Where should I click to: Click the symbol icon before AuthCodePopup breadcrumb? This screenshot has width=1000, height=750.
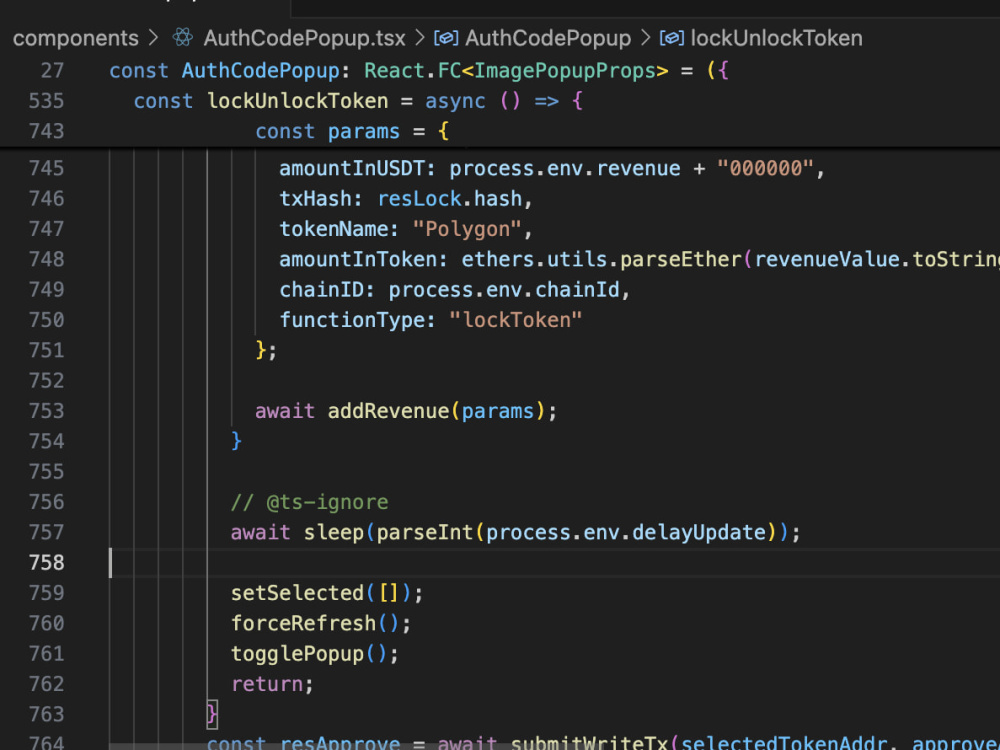pos(446,38)
